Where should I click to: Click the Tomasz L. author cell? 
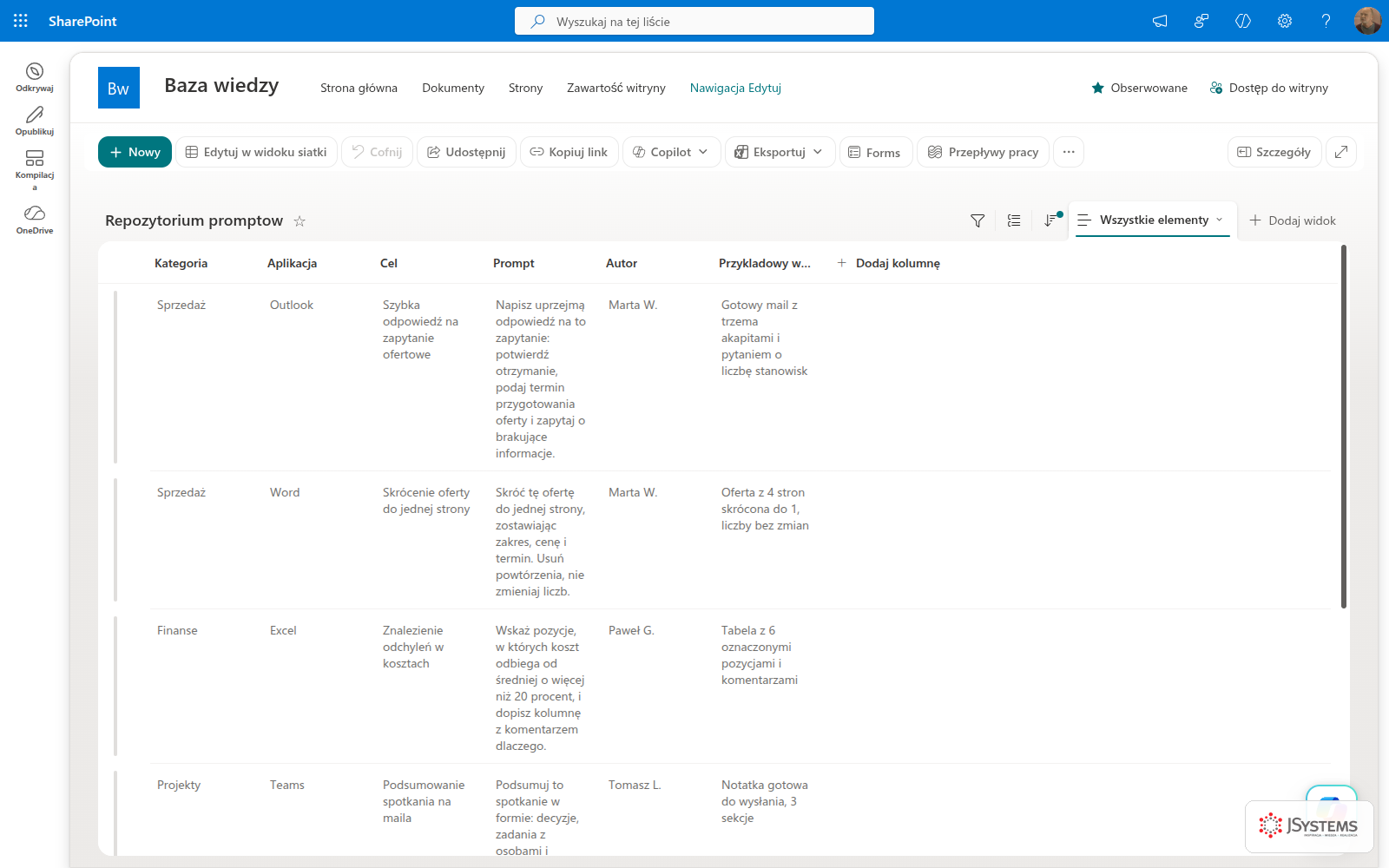coord(635,785)
